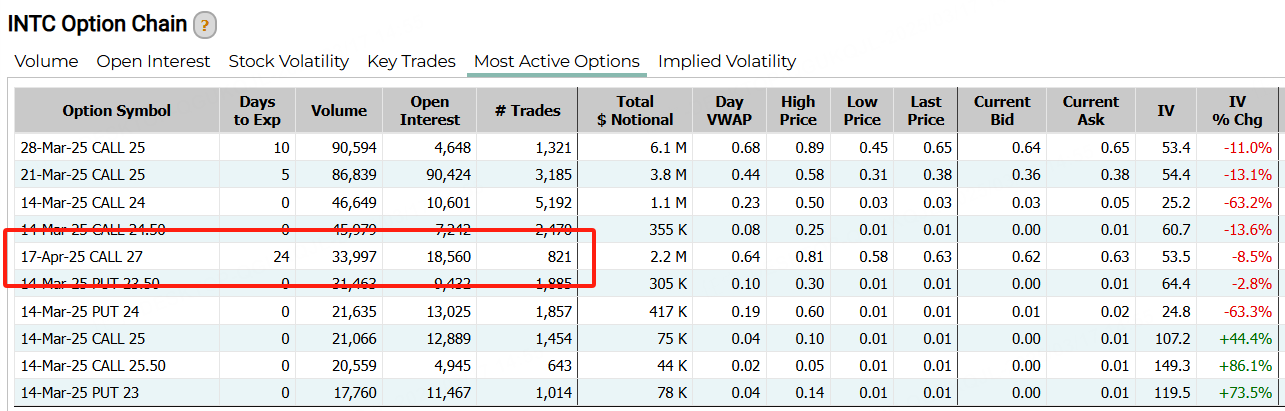The image size is (1285, 411).
Task: Click the Current Bid column header
Action: (x=1002, y=111)
